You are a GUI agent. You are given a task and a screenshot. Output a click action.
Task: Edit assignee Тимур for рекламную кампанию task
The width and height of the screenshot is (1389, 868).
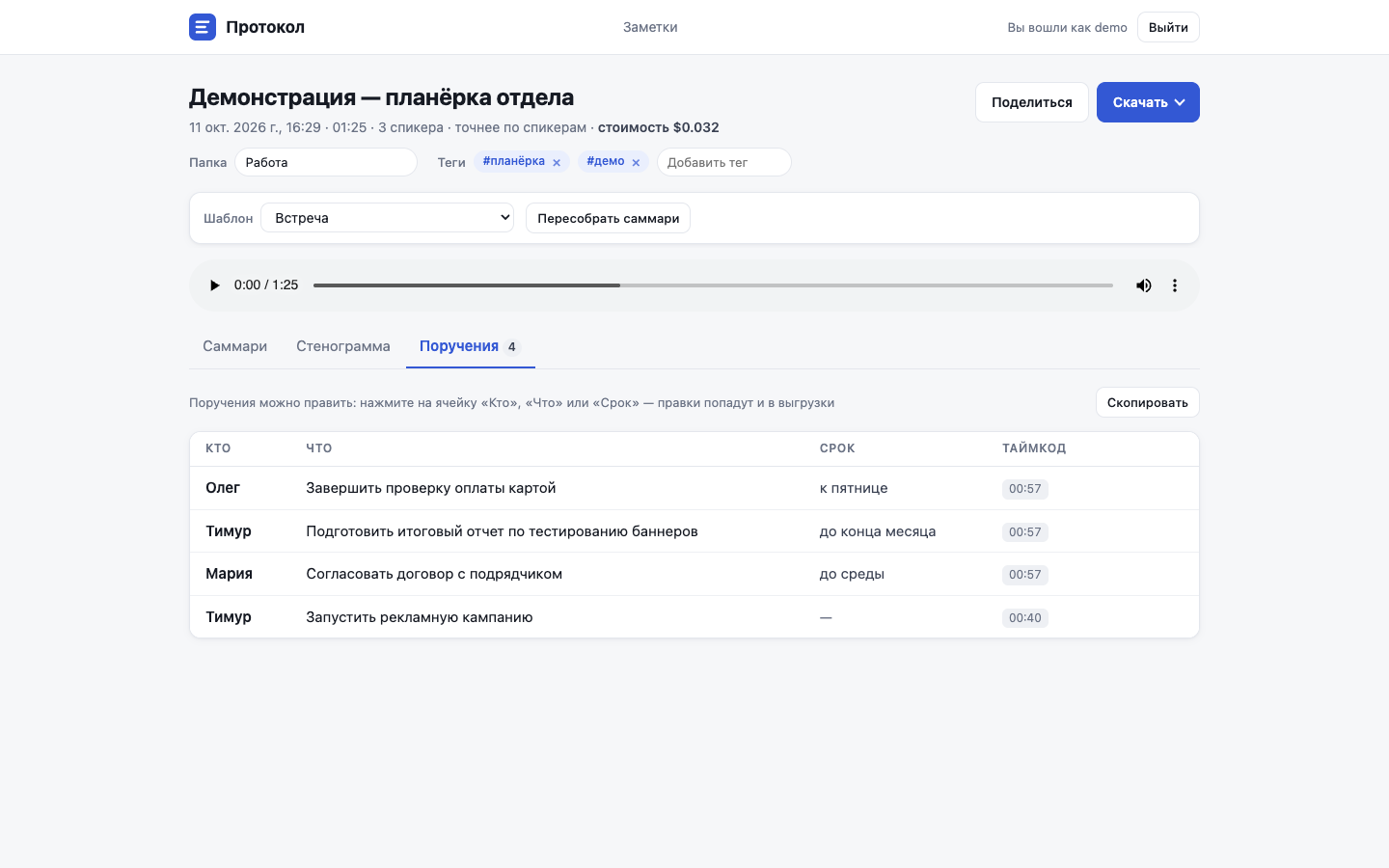(229, 617)
